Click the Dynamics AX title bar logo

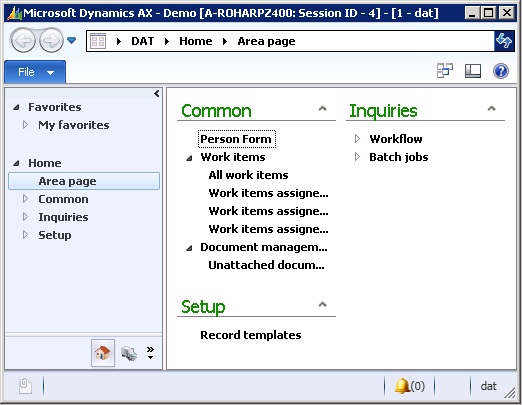[14, 13]
